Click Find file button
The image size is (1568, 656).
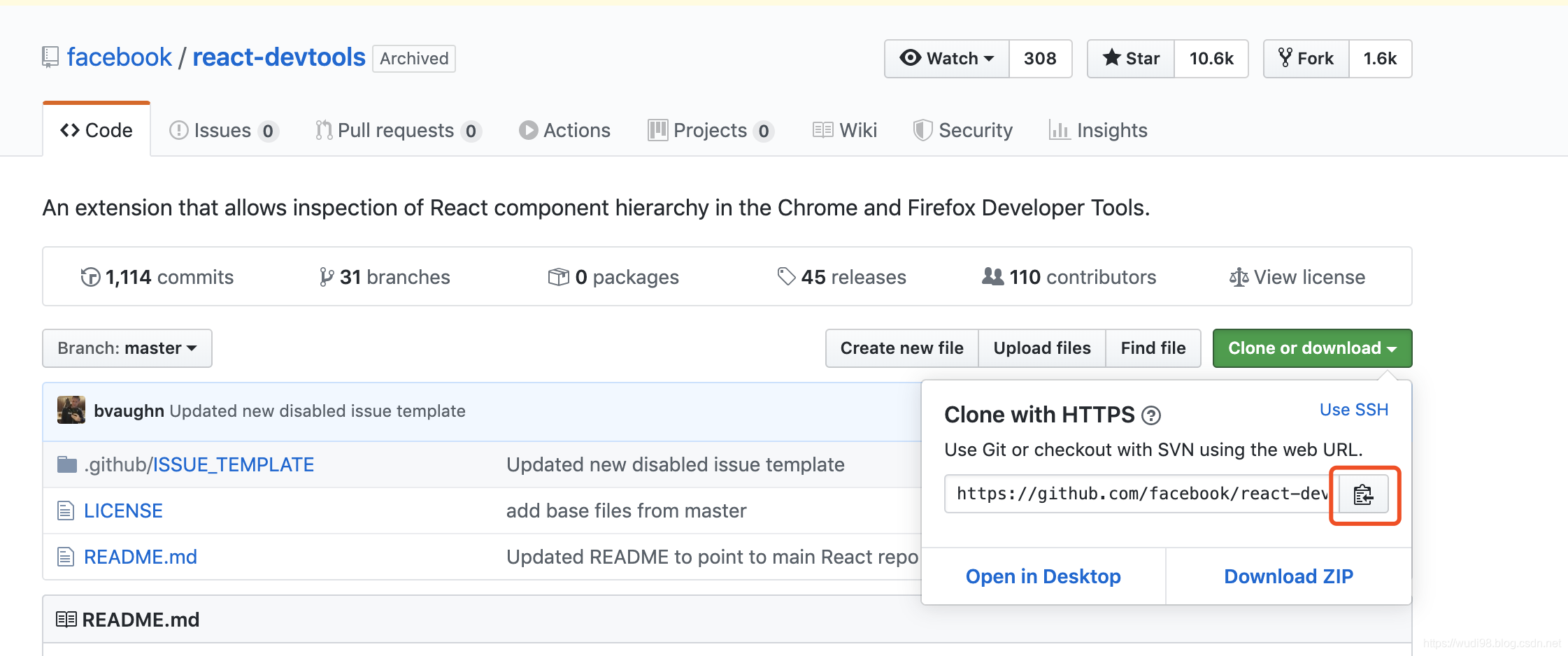coord(1153,348)
